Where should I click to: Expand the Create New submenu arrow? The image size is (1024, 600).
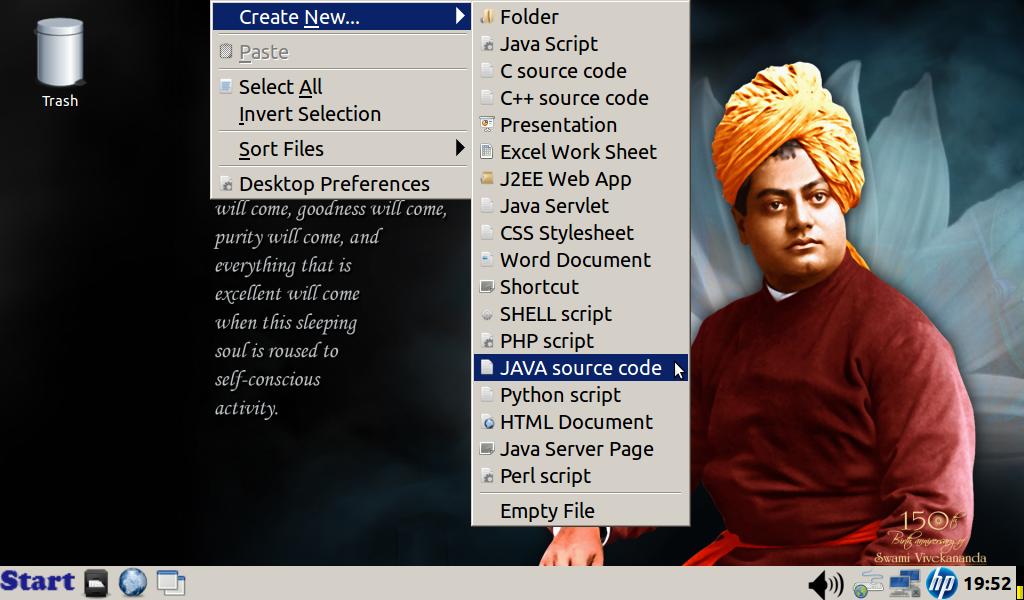pyautogui.click(x=460, y=16)
